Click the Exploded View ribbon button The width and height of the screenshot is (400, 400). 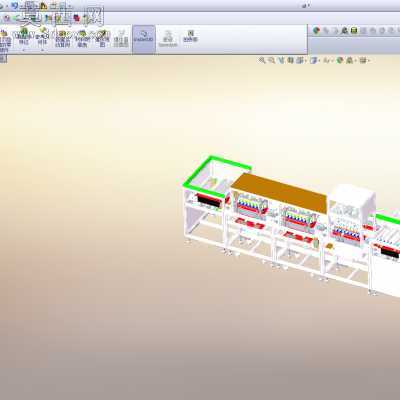tap(103, 38)
